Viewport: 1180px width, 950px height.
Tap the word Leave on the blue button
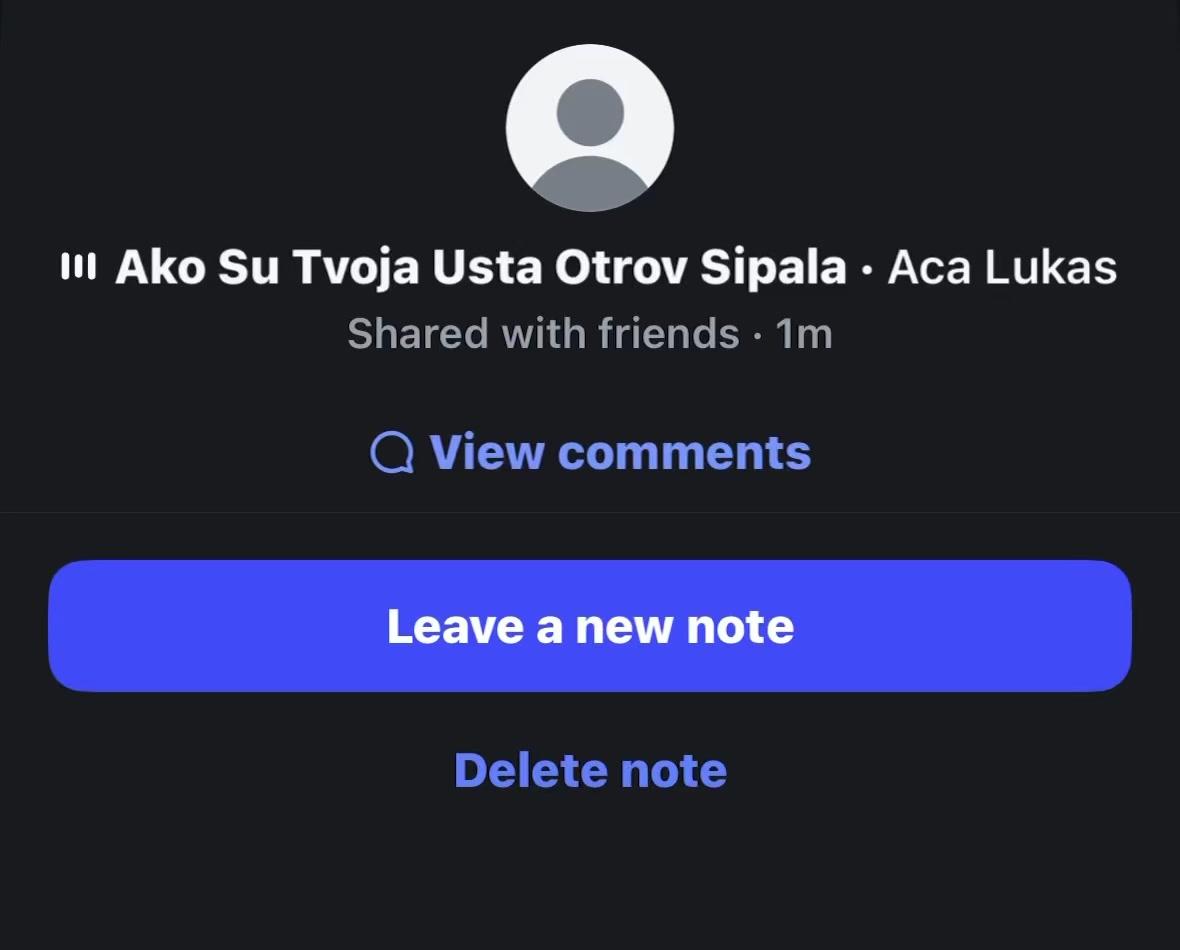click(x=455, y=626)
